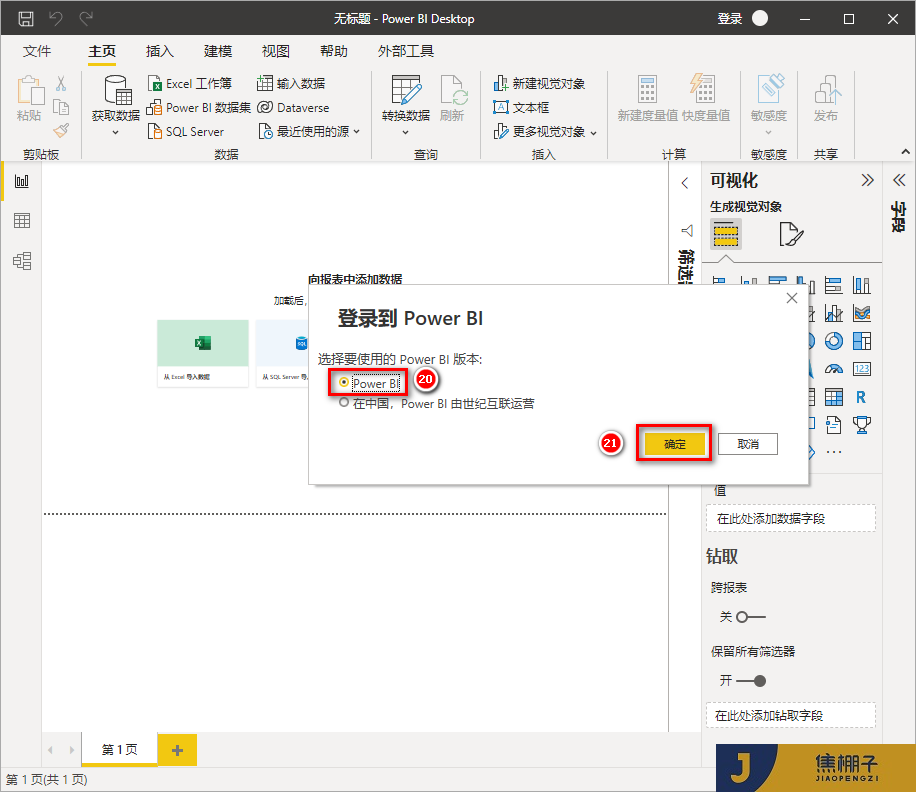Viewport: 916px width, 792px height.
Task: Open the 建模 ribbon tab
Action: (x=218, y=51)
